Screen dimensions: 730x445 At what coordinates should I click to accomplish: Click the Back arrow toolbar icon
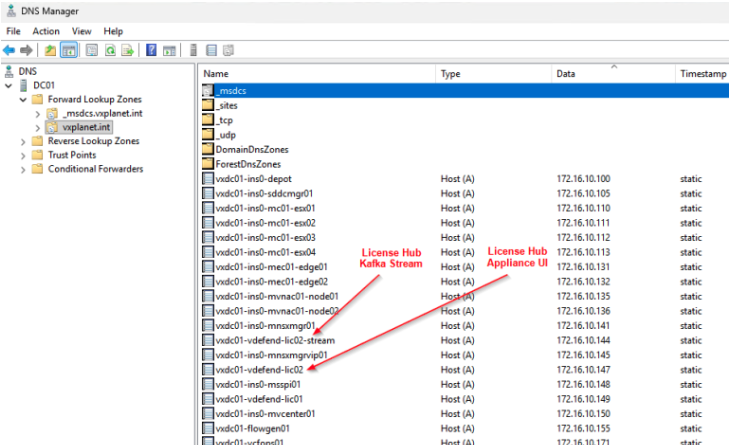point(9,50)
